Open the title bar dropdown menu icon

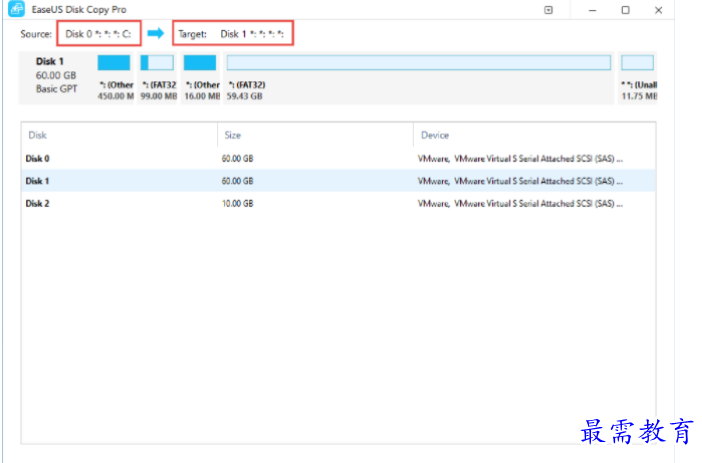point(548,10)
